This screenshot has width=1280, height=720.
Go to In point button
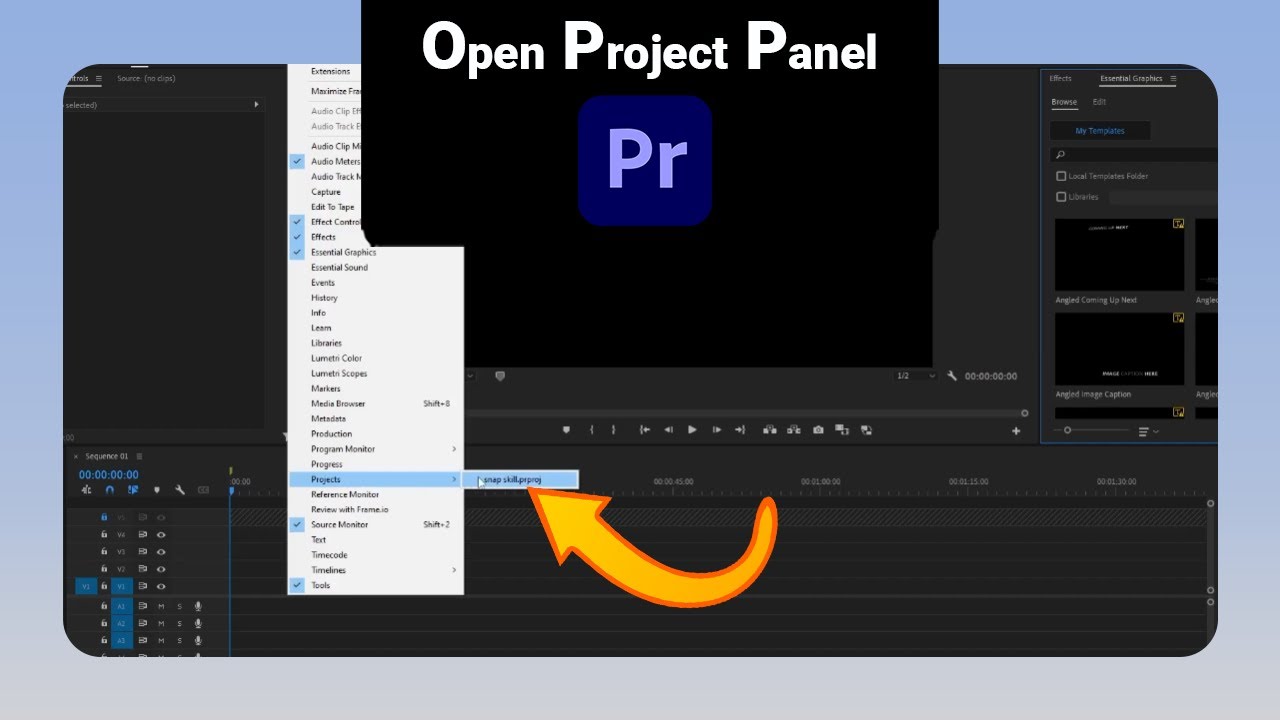[x=645, y=430]
